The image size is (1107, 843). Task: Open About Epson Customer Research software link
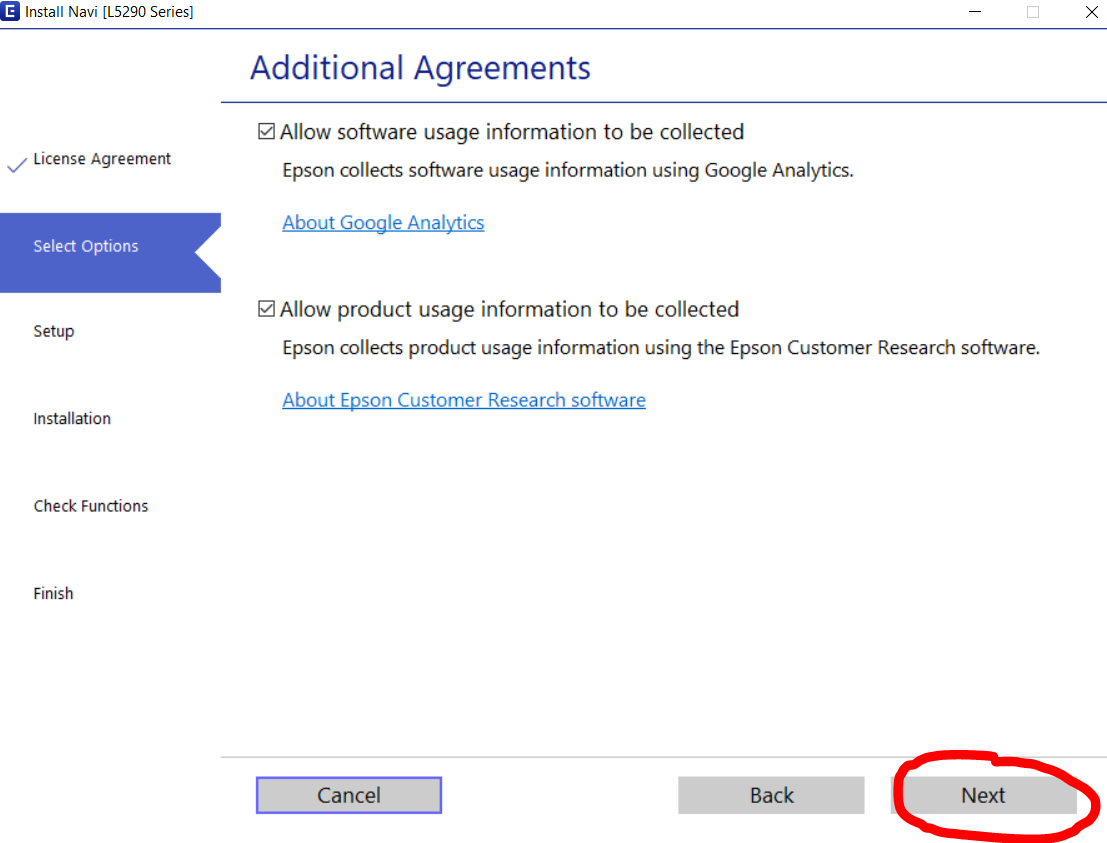[463, 400]
